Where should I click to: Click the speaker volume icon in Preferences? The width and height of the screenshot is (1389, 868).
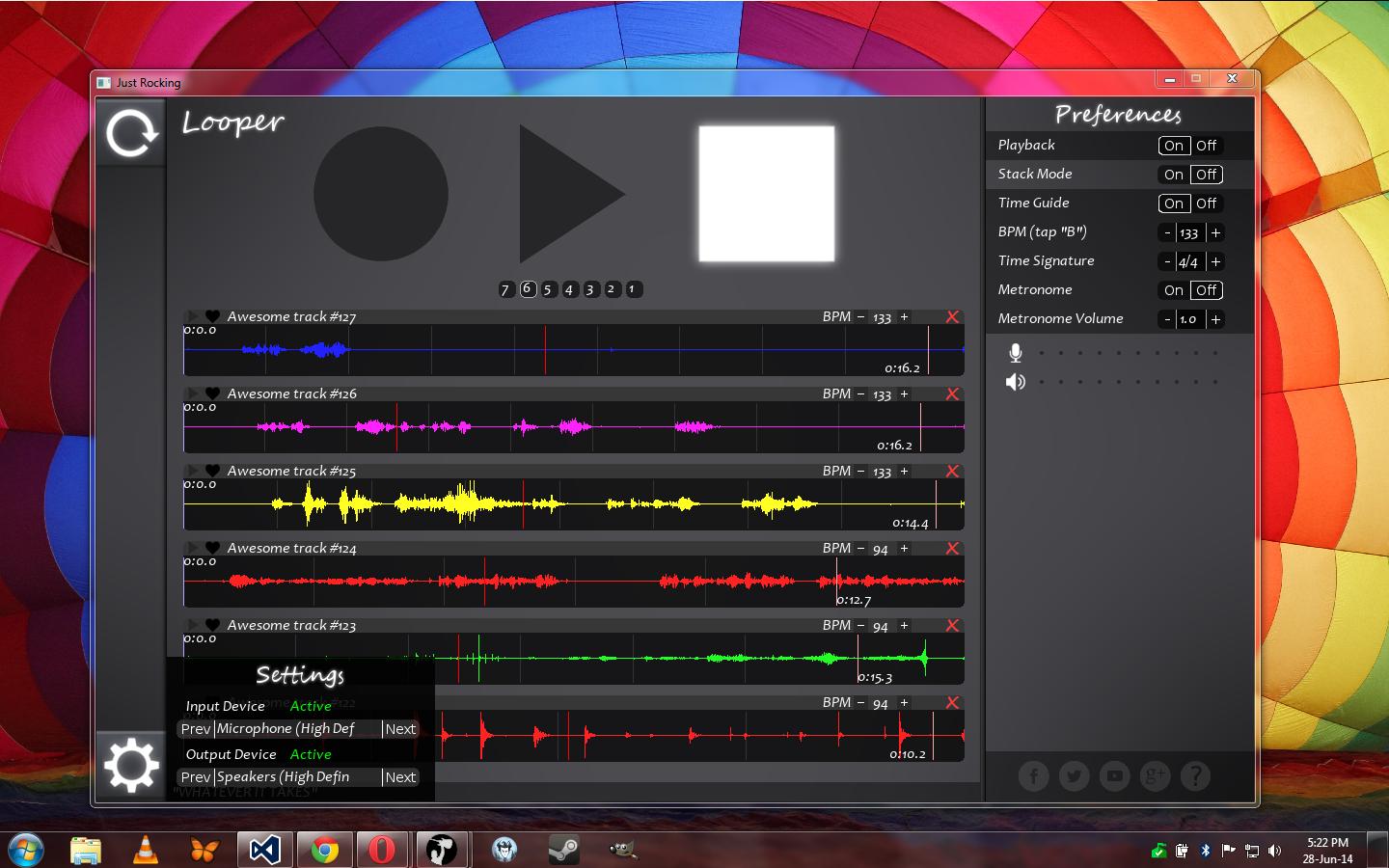[x=1015, y=382]
